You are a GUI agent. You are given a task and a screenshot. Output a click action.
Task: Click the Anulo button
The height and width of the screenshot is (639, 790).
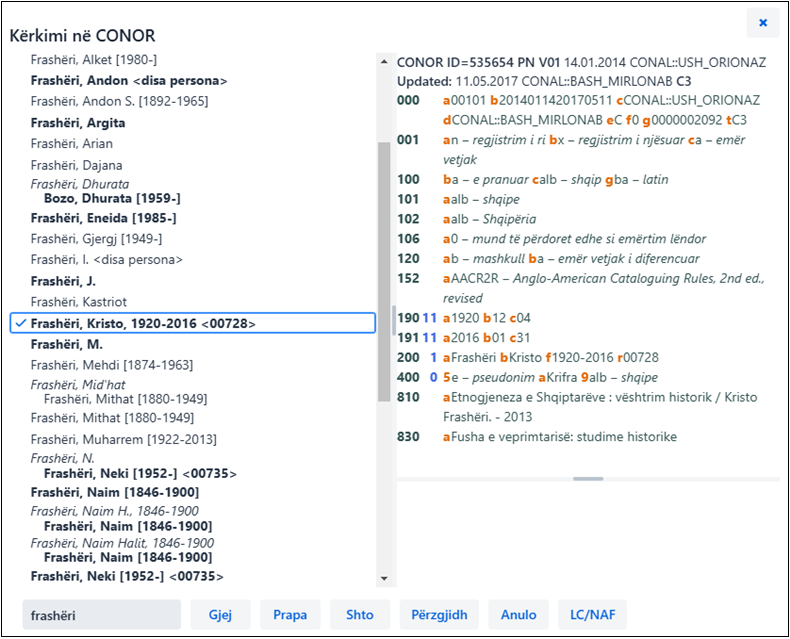pyautogui.click(x=518, y=615)
